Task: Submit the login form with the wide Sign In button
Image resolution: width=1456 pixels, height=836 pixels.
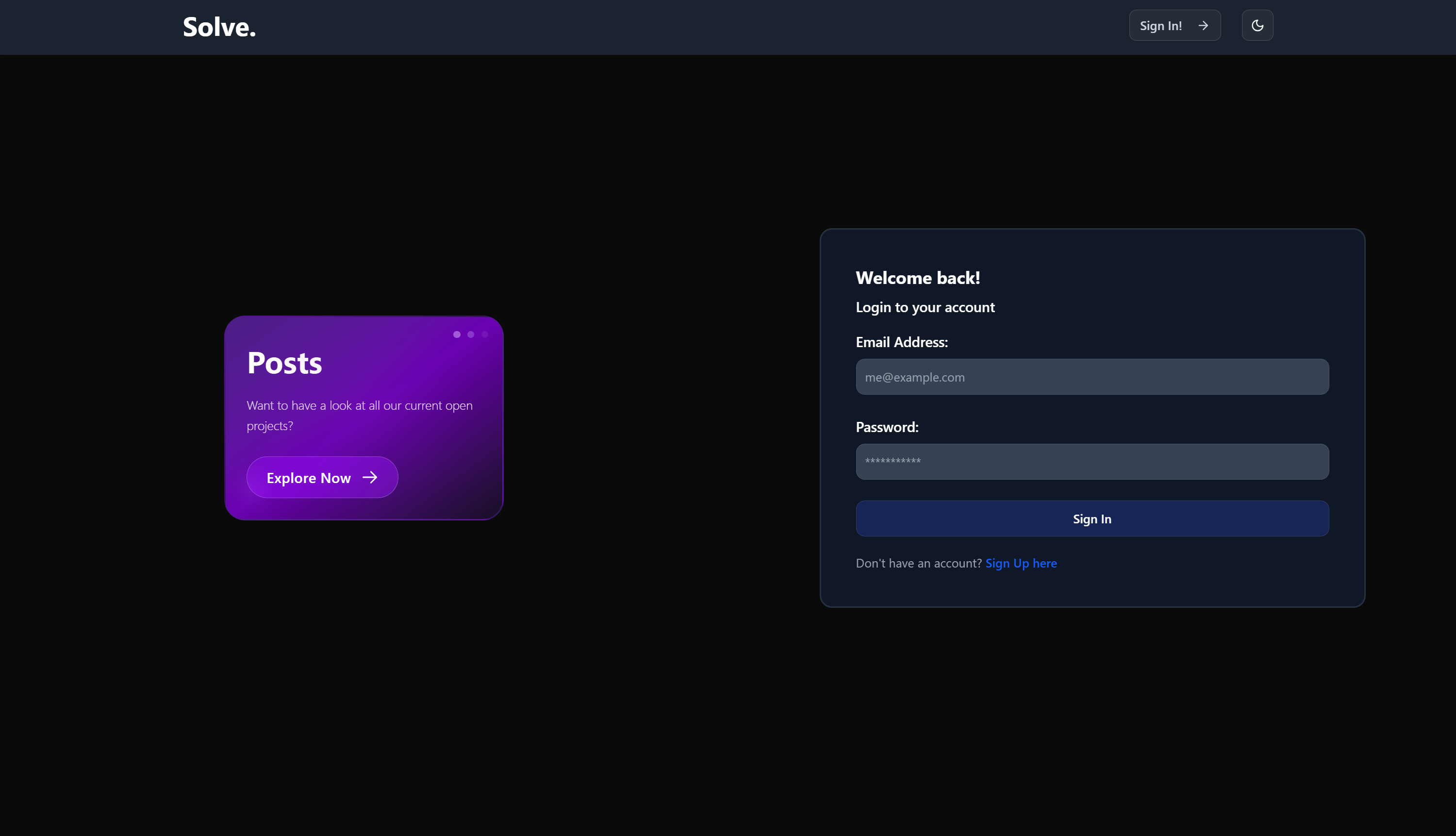Action: (x=1092, y=518)
